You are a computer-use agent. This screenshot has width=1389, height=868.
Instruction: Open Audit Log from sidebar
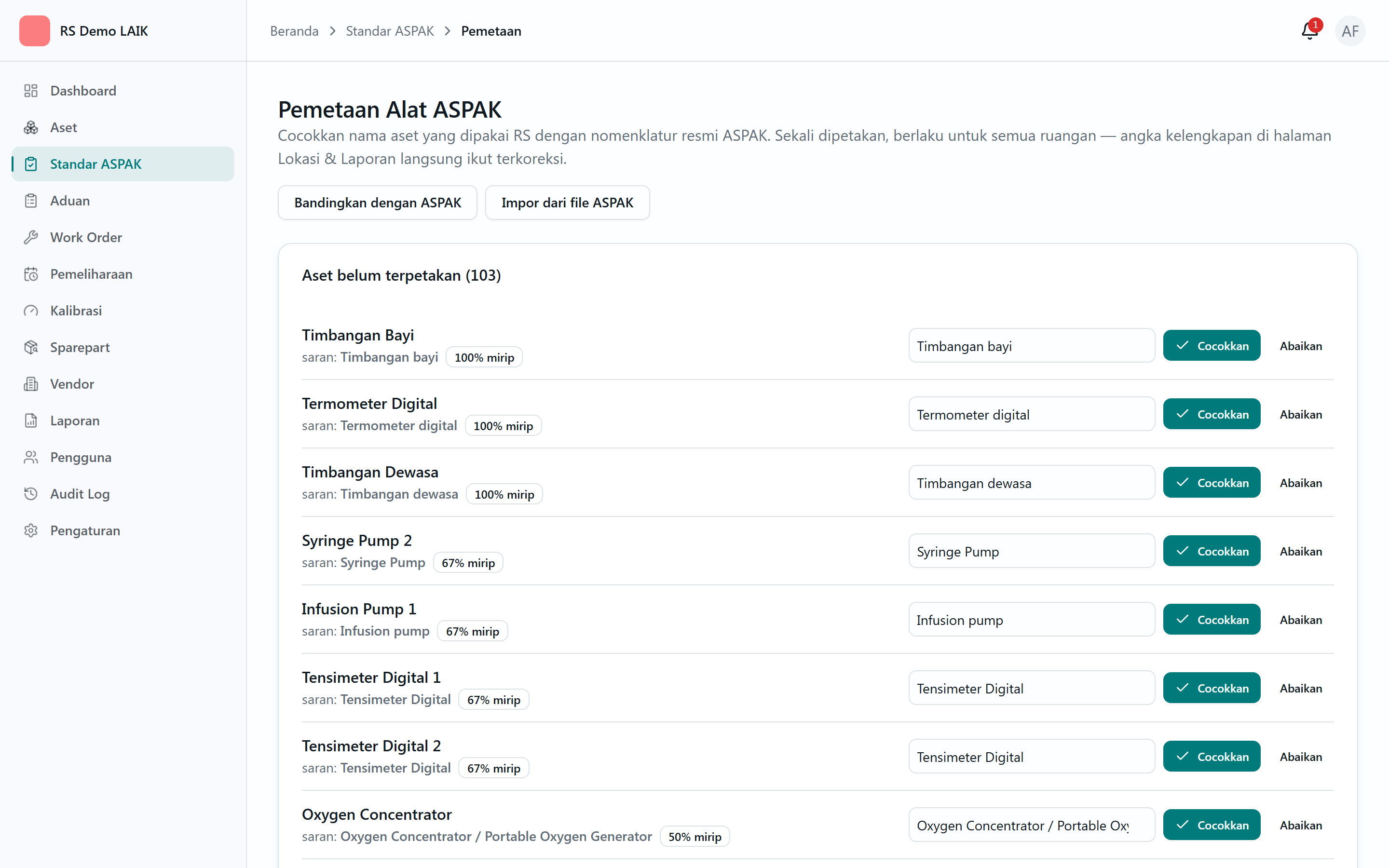click(x=123, y=494)
